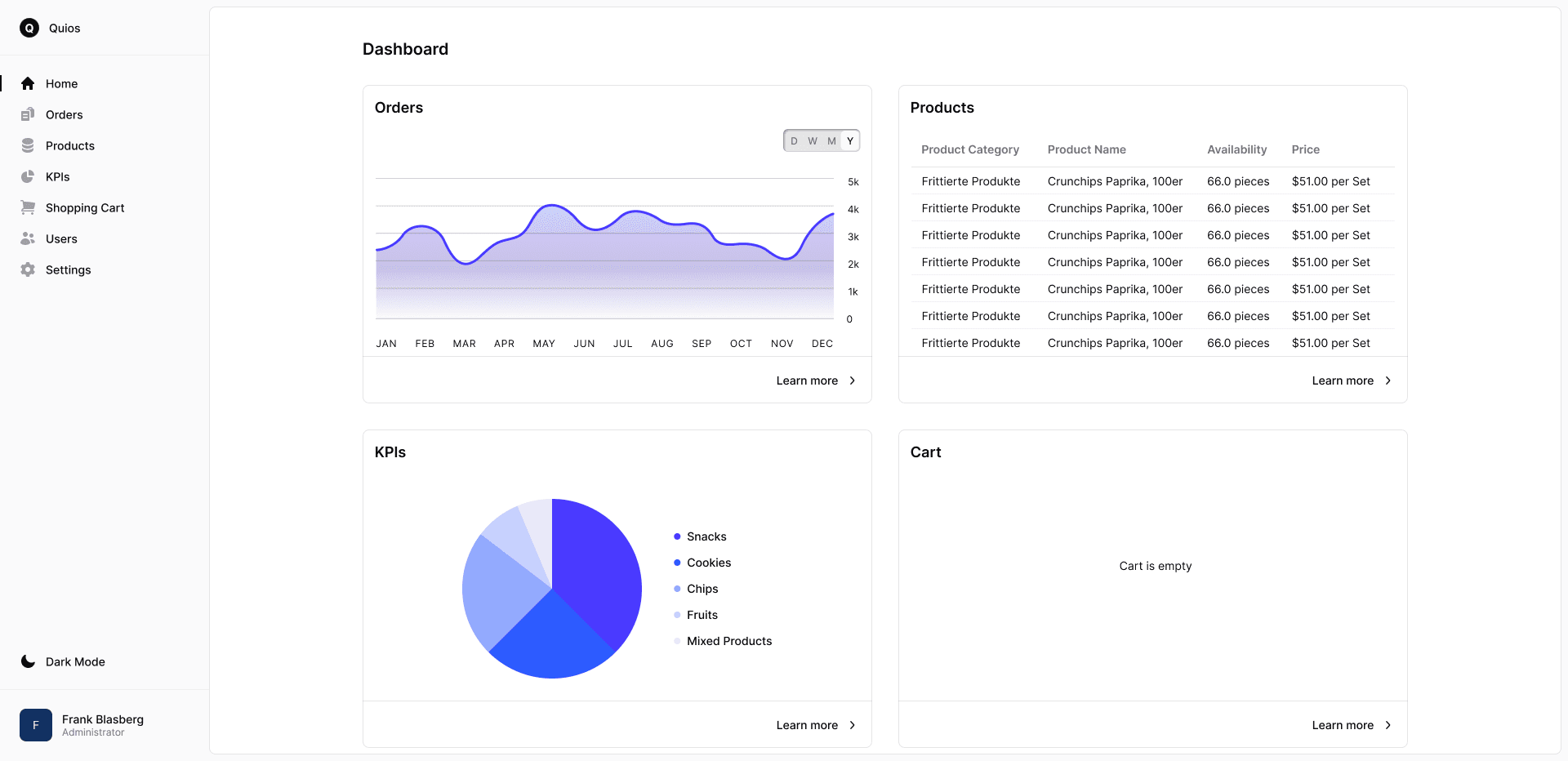Click Learn more in the Products card
Image resolution: width=1568 pixels, height=761 pixels.
coord(1343,380)
